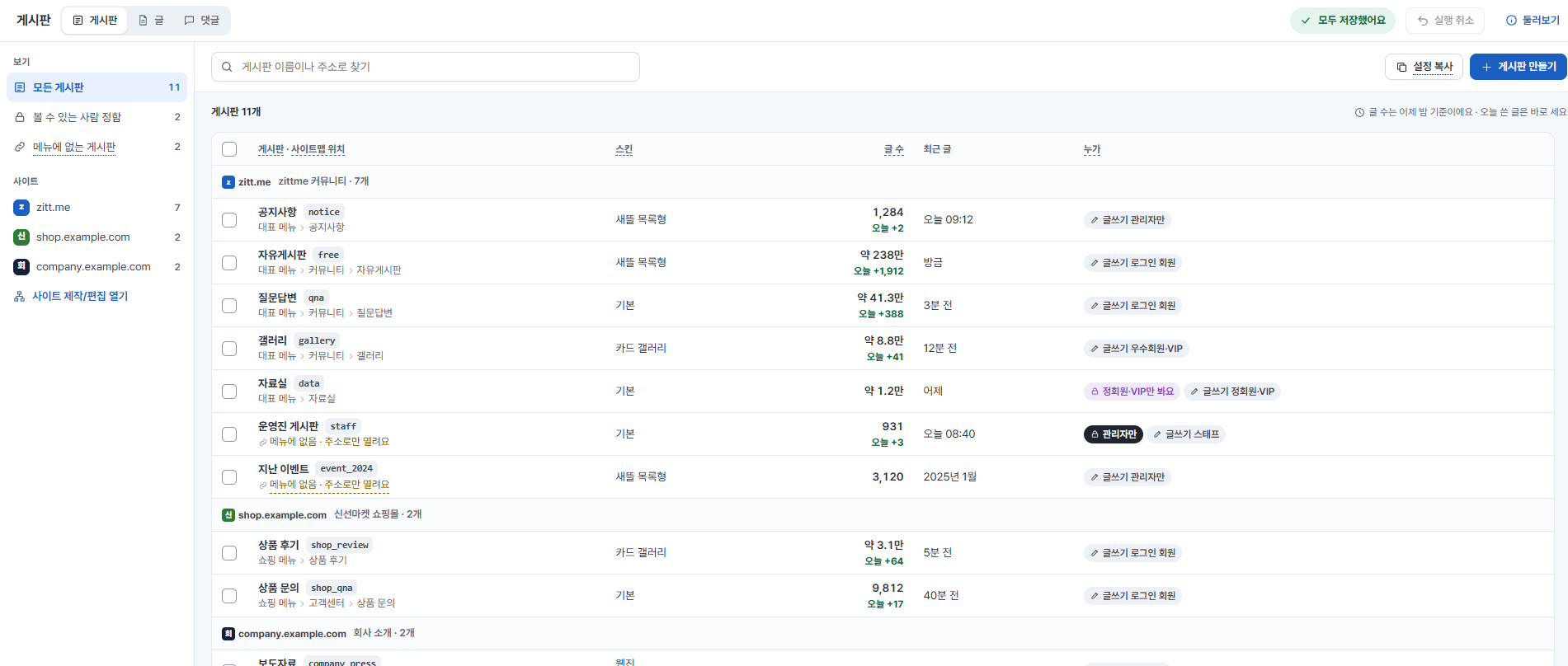1568x666 pixels.
Task: Toggle the select-all checkbox in table header
Action: click(x=229, y=149)
